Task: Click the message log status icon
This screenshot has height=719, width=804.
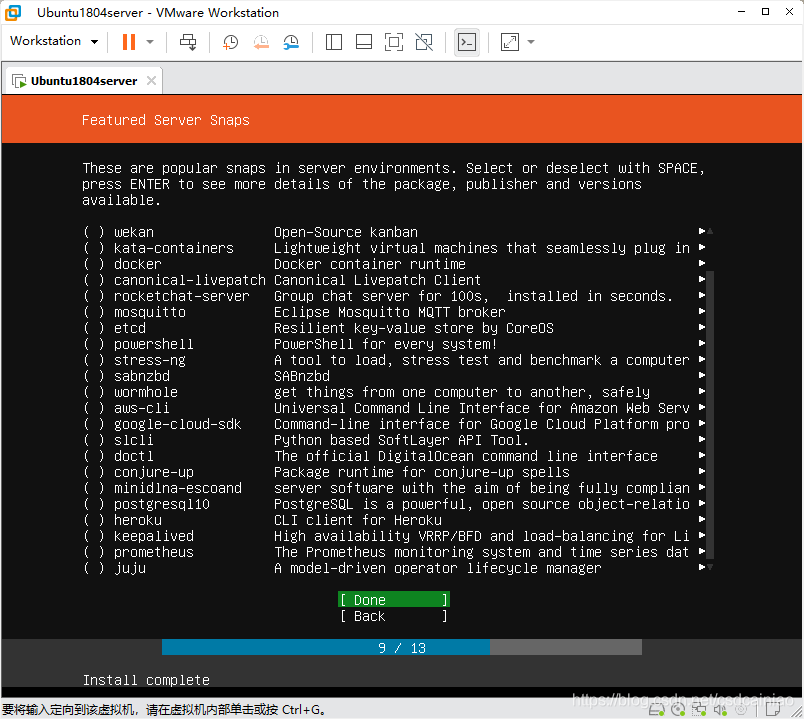Action: click(772, 710)
